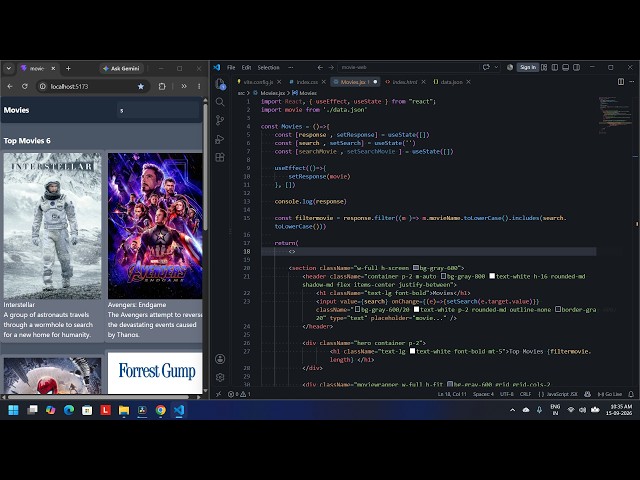
Task: Open the editor More Actions menu
Action: pos(632,82)
